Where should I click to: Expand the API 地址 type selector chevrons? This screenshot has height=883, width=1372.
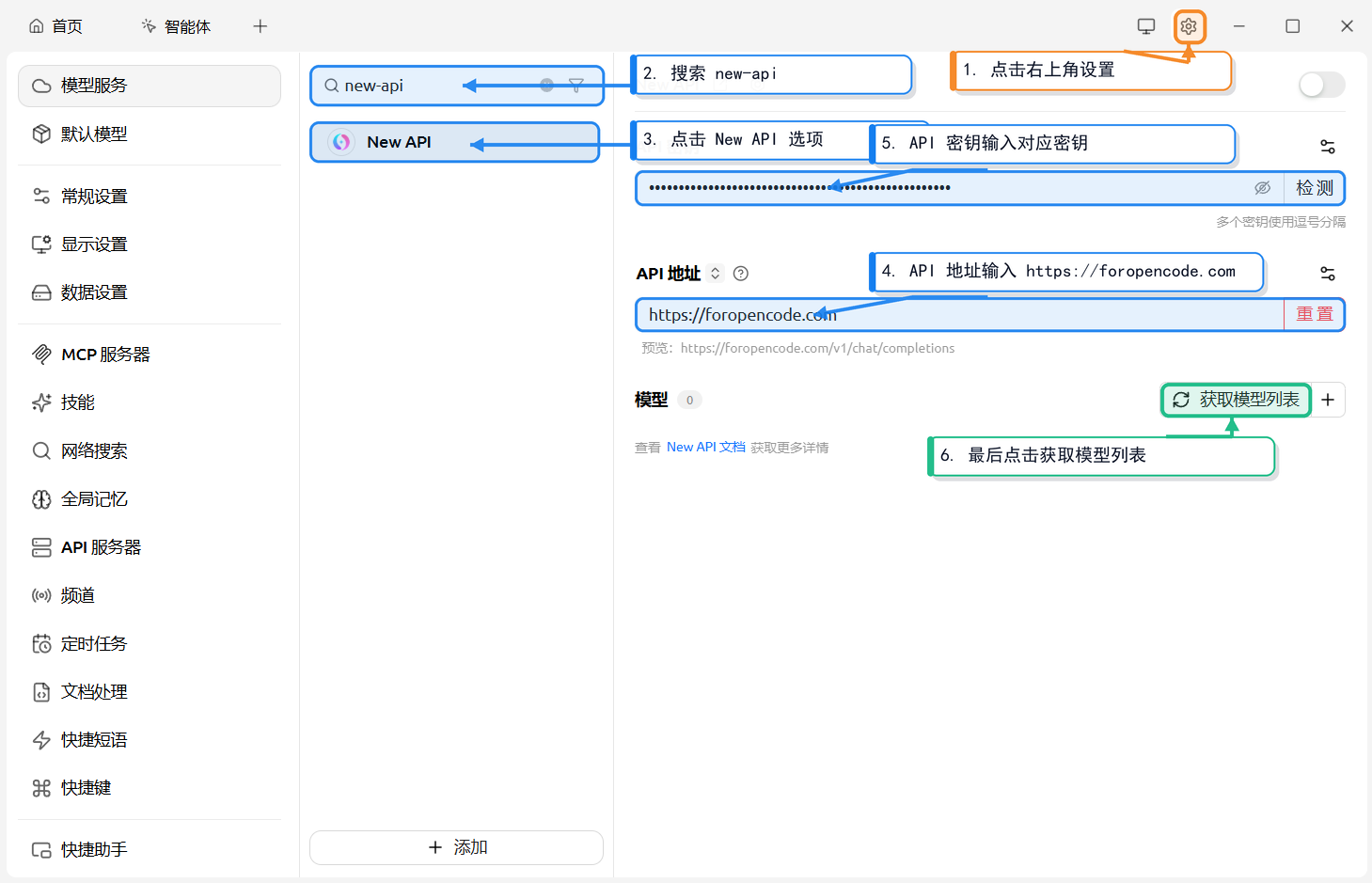pyautogui.click(x=716, y=274)
